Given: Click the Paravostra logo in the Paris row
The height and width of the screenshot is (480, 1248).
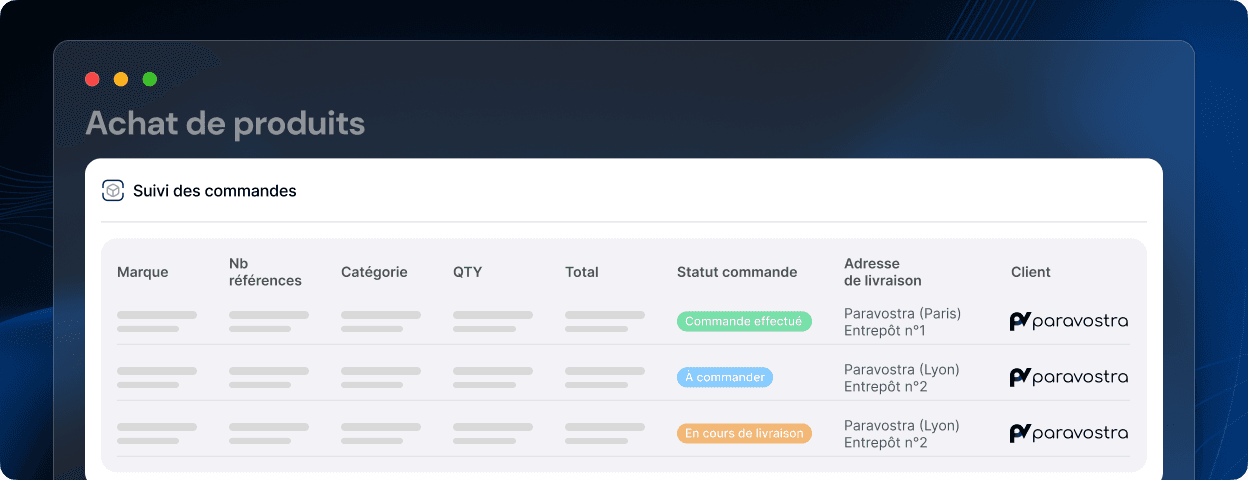Looking at the screenshot, I should 1069,321.
